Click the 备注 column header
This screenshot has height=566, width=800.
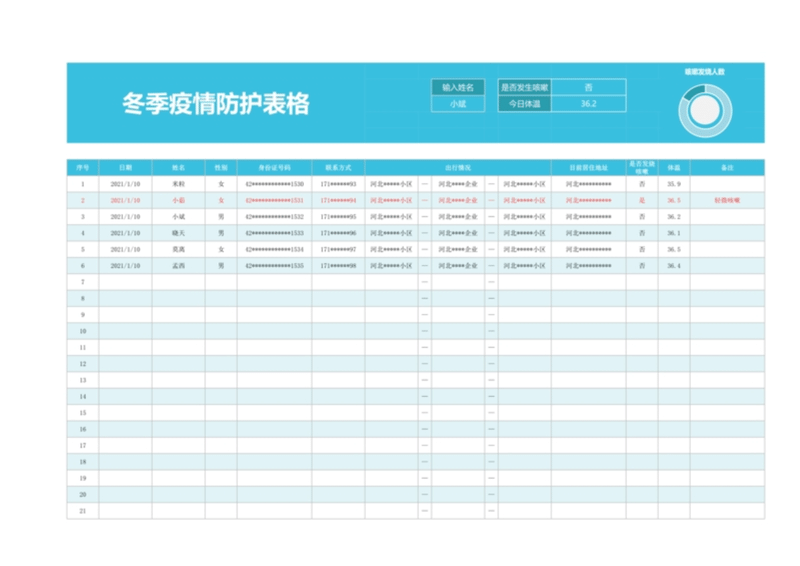point(727,167)
